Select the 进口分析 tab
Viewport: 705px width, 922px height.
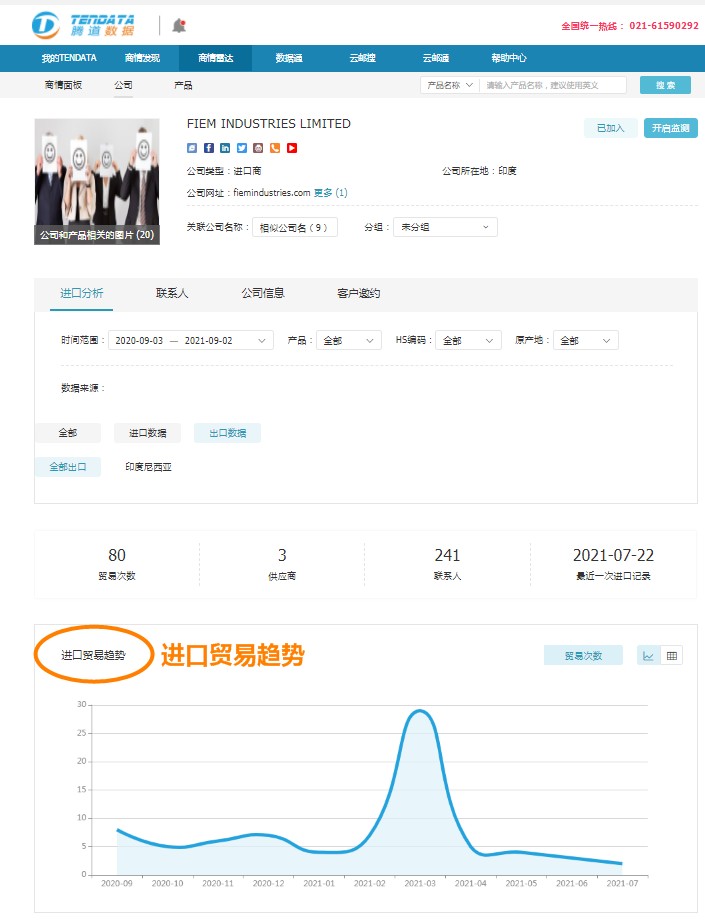[81, 293]
